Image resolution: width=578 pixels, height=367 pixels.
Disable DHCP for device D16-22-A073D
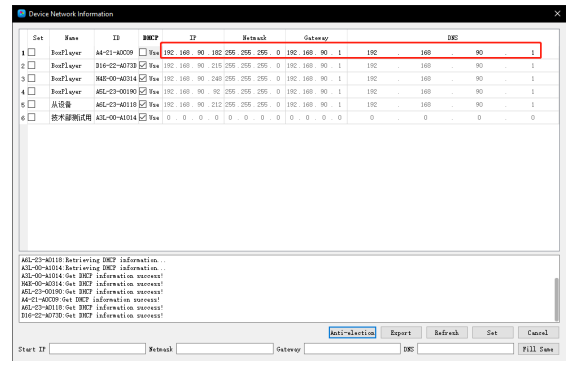point(143,65)
